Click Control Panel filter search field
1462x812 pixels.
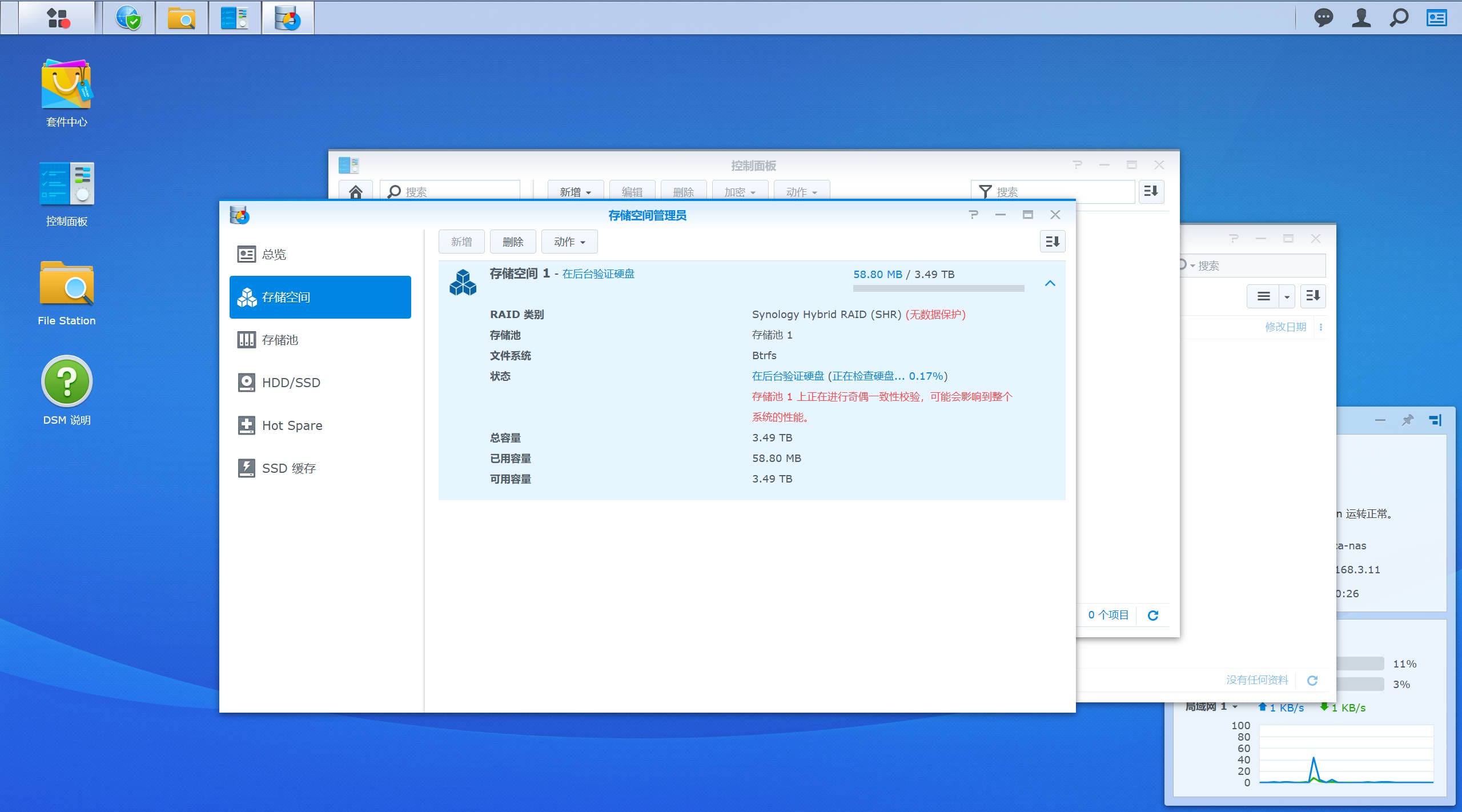click(x=1053, y=192)
